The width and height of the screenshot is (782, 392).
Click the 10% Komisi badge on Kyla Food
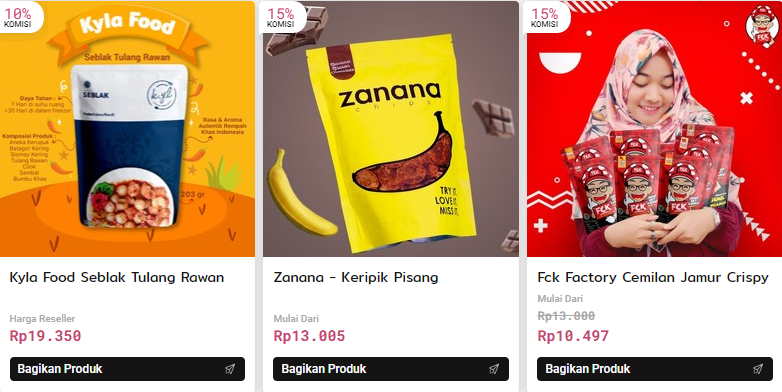coord(20,16)
